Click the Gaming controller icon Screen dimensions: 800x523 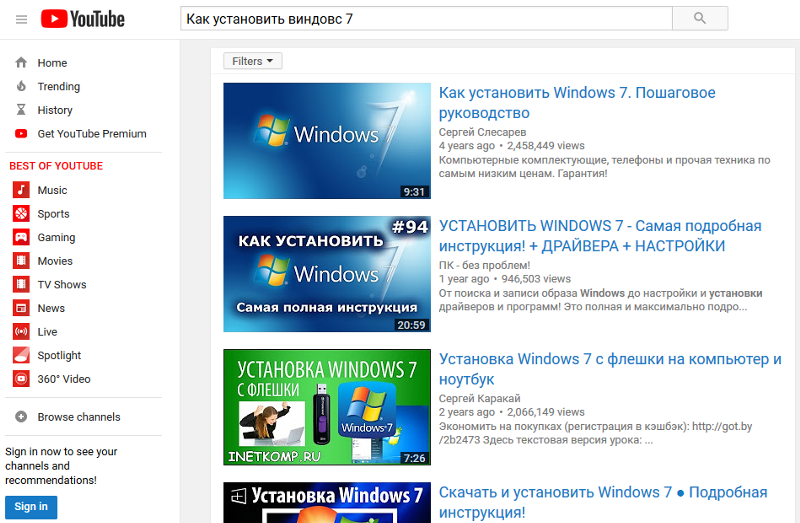tap(21, 237)
